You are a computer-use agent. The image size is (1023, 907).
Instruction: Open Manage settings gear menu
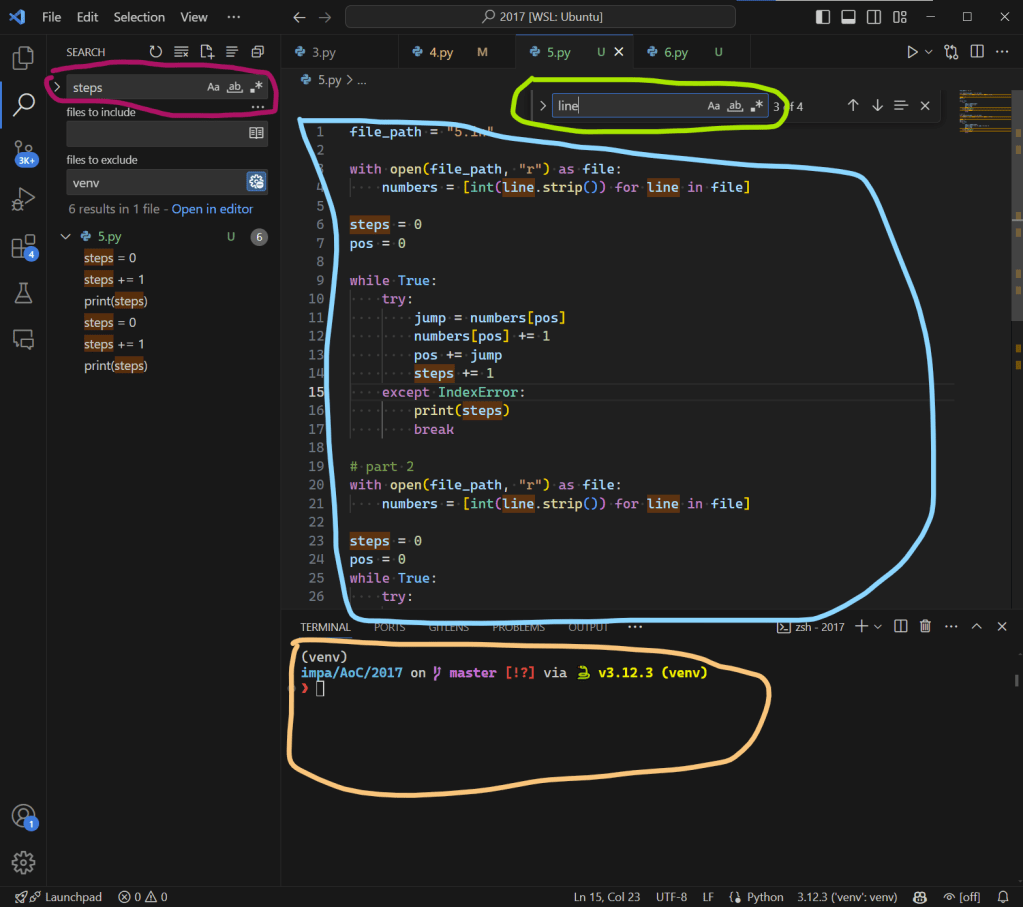coord(24,862)
